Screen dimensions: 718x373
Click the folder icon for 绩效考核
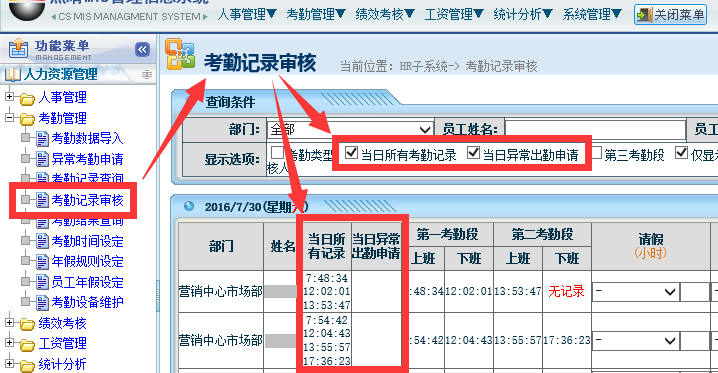click(x=27, y=324)
